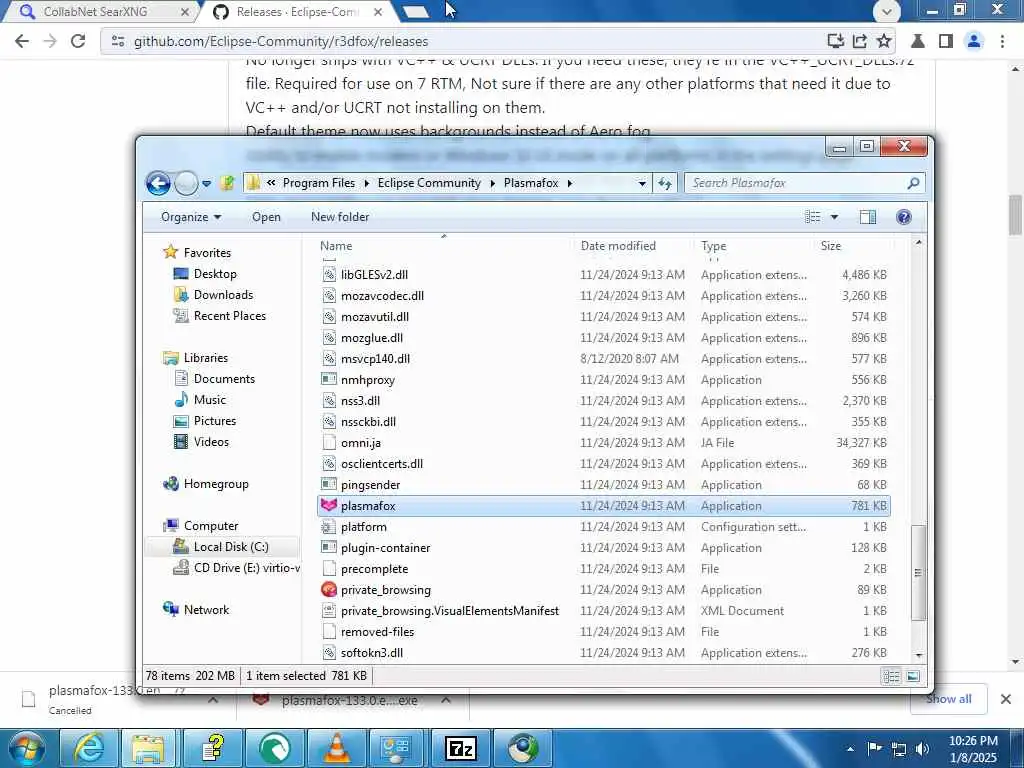Click New folder in the toolbar
Viewport: 1024px width, 768px height.
[x=340, y=217]
